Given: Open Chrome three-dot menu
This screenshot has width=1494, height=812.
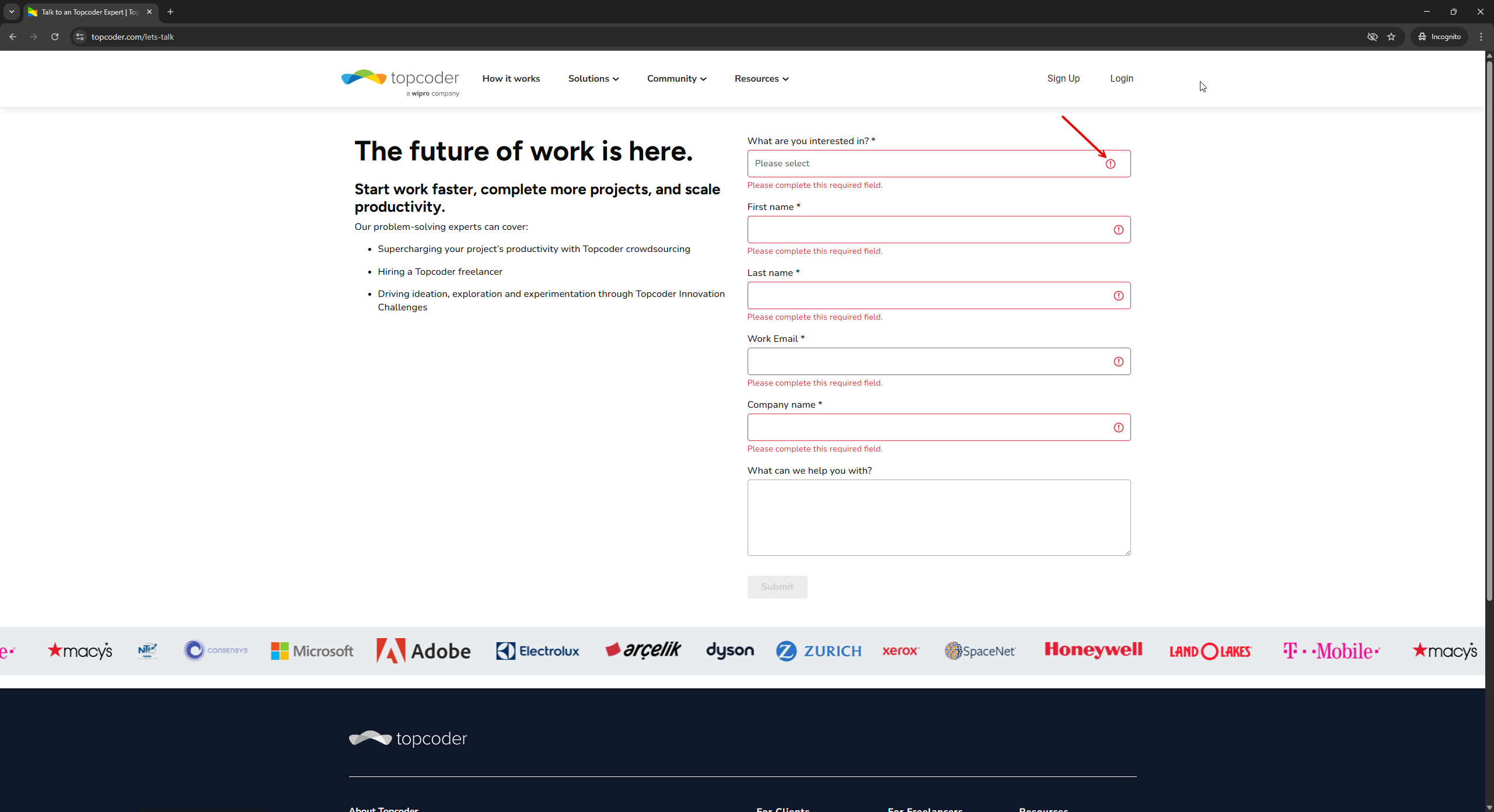Looking at the screenshot, I should click(1481, 37).
